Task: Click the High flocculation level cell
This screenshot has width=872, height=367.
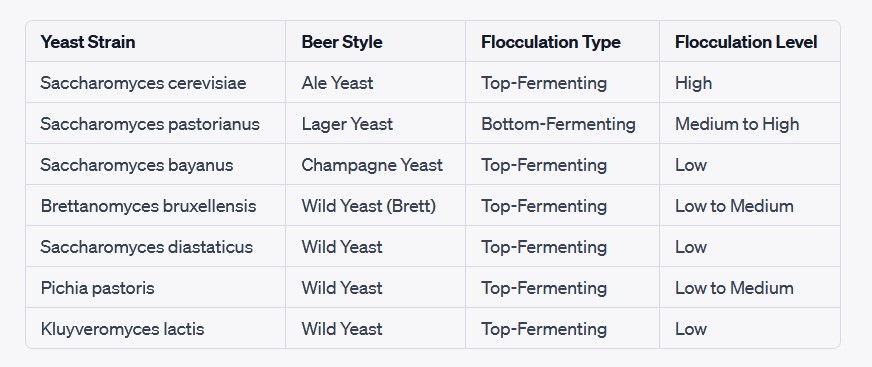Action: (x=750, y=82)
